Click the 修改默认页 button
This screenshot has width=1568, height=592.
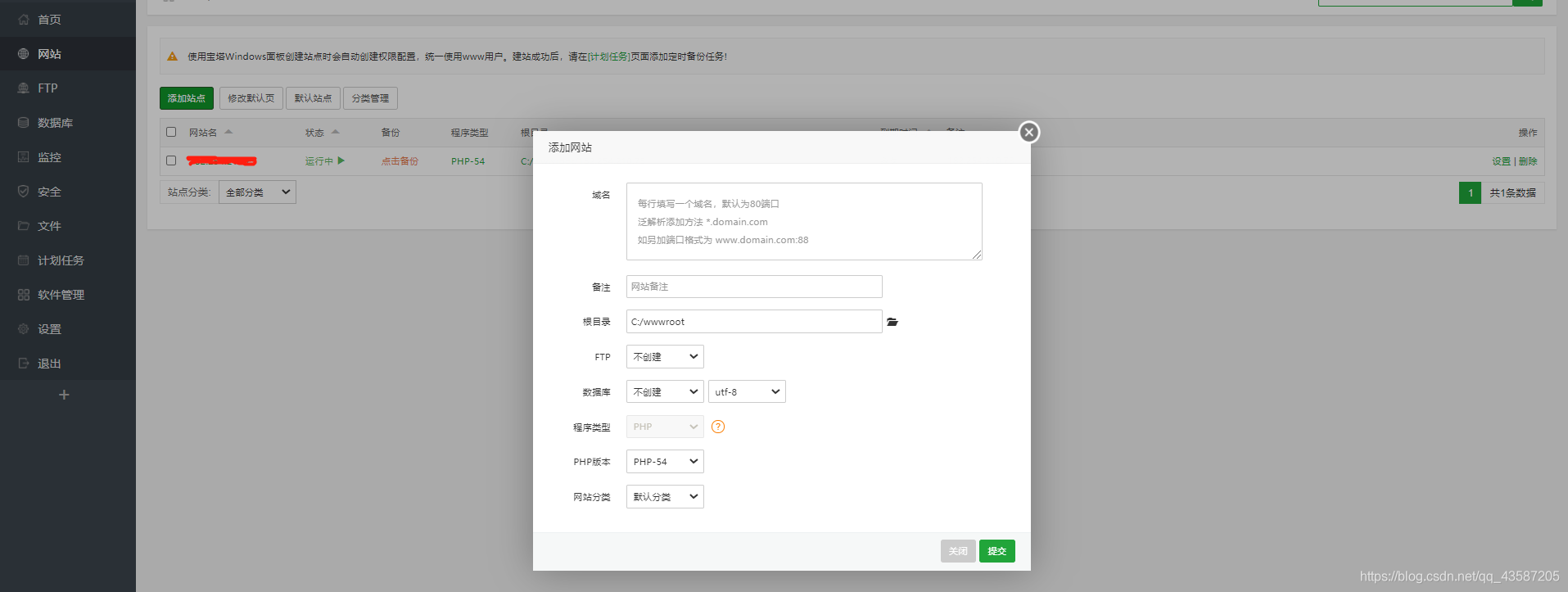(x=251, y=98)
